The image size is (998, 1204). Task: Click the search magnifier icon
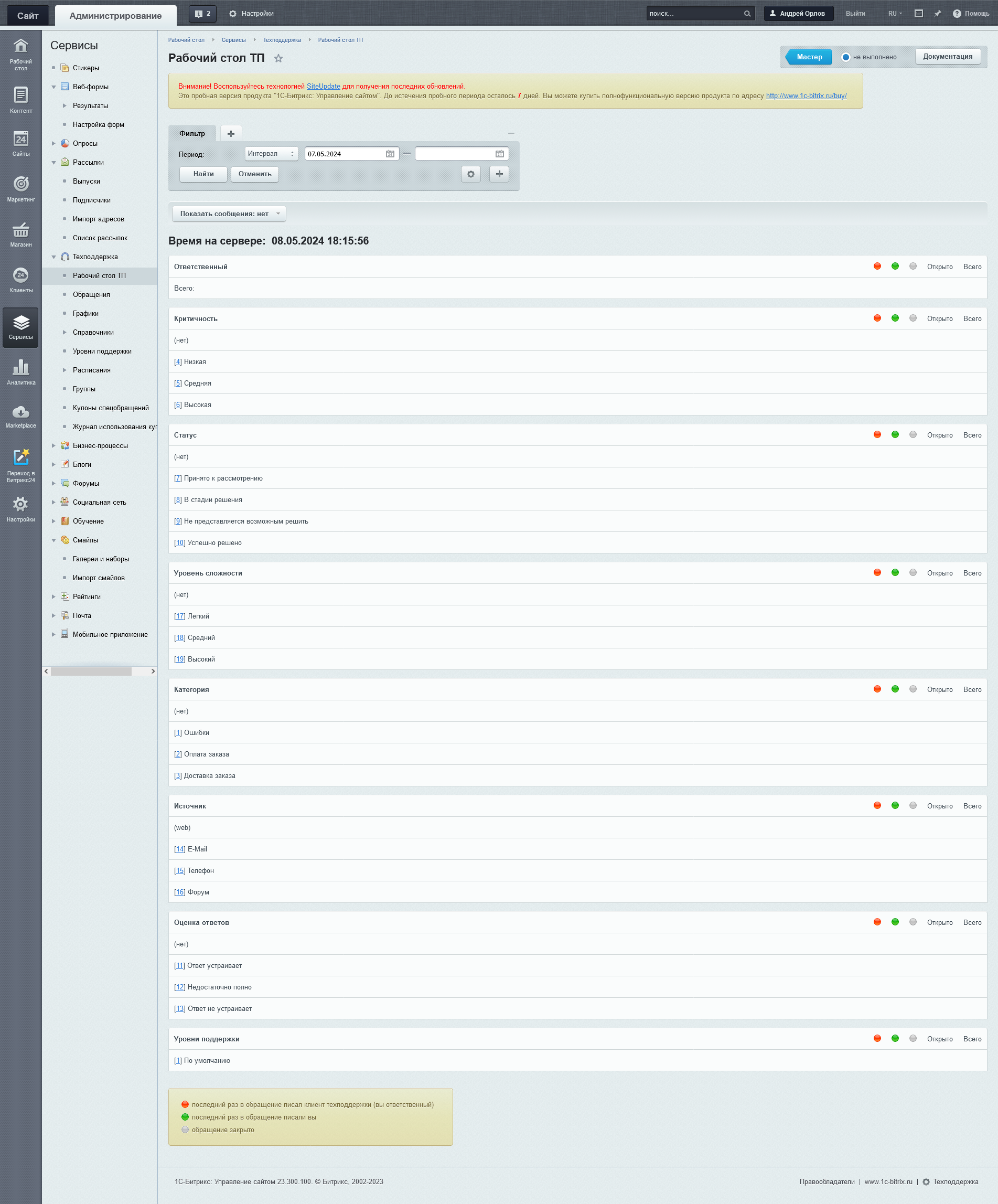coord(747,14)
